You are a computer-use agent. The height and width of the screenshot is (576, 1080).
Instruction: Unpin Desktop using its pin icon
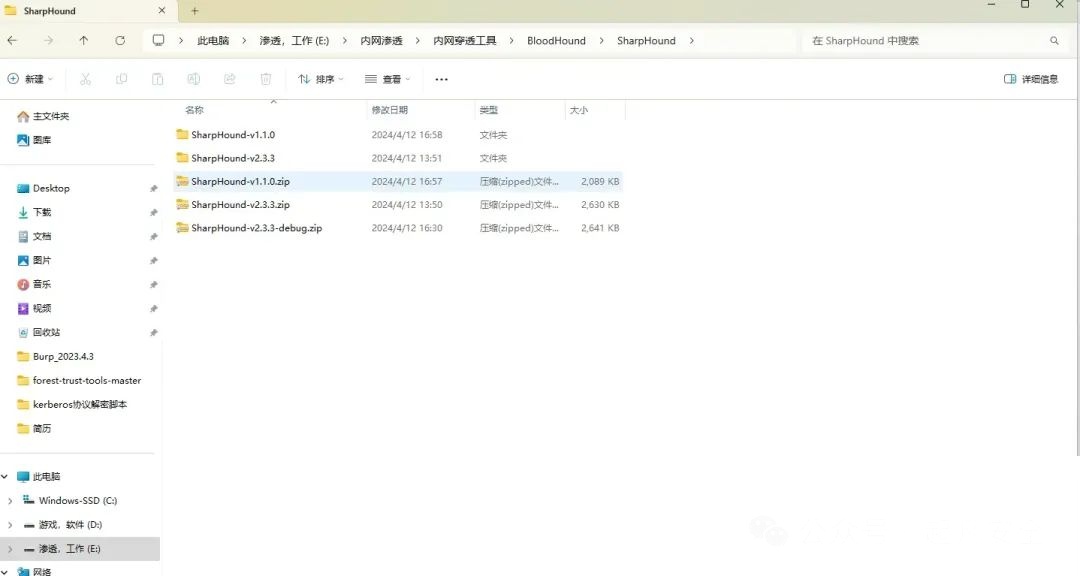[x=153, y=189]
